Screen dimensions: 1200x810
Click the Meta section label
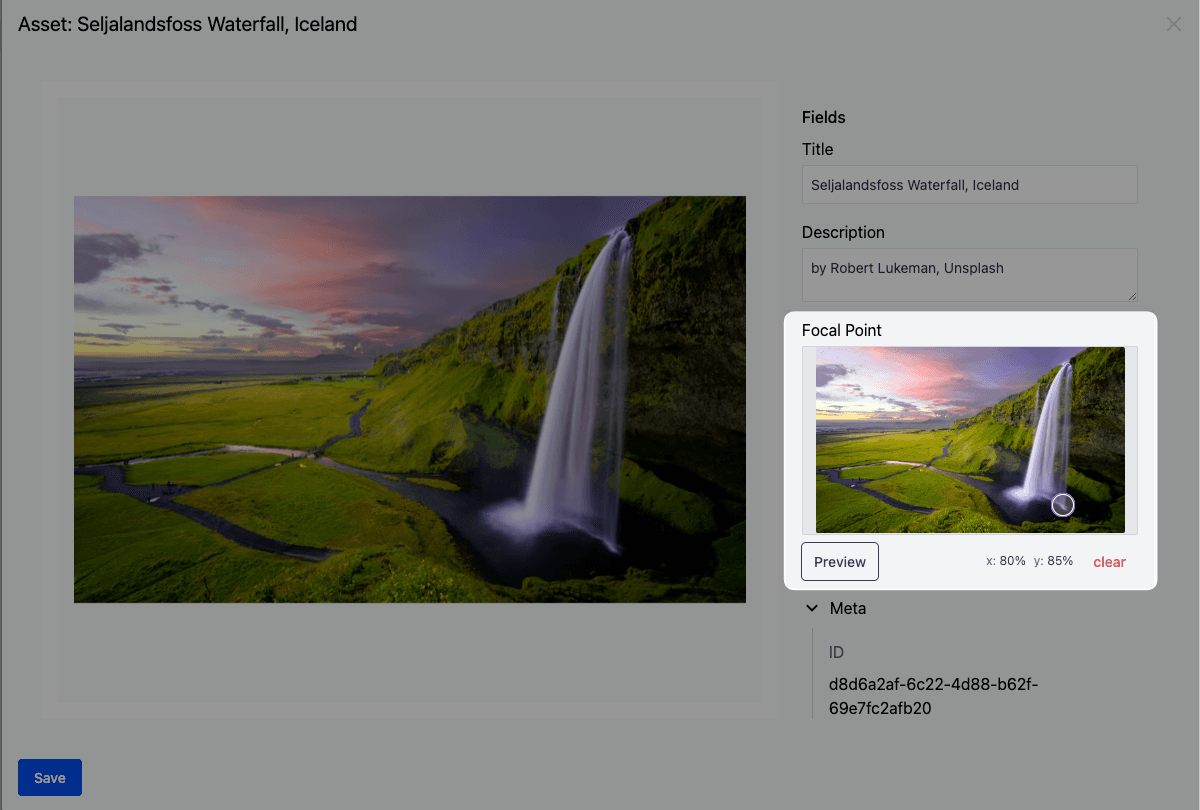pyautogui.click(x=848, y=608)
